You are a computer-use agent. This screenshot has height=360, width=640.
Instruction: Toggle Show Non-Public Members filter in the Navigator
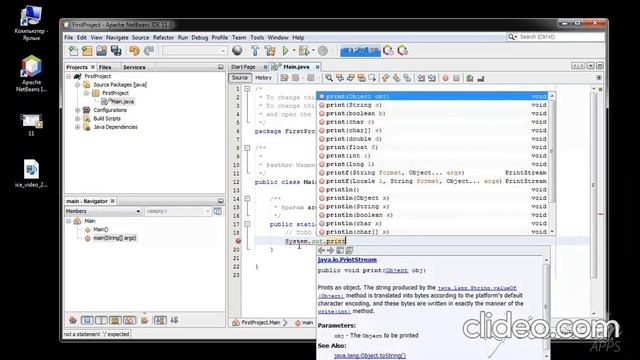[x=115, y=320]
